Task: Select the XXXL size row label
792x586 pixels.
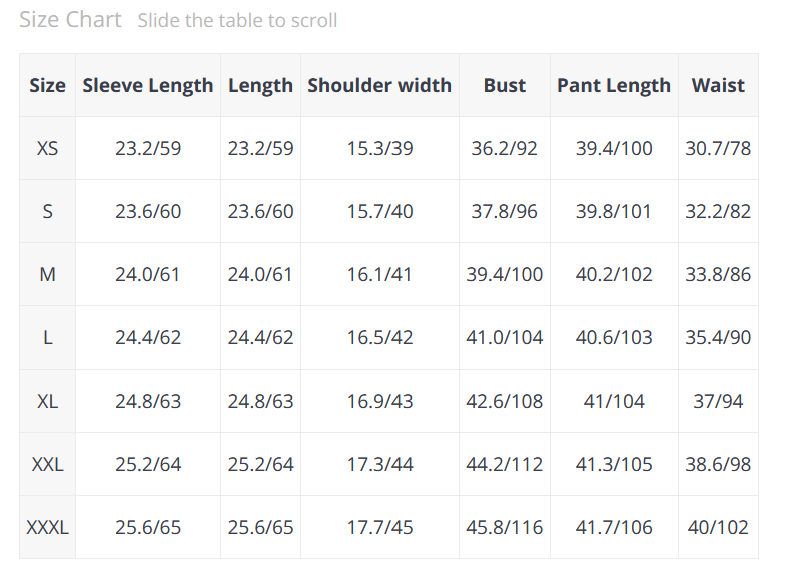Action: (x=47, y=527)
